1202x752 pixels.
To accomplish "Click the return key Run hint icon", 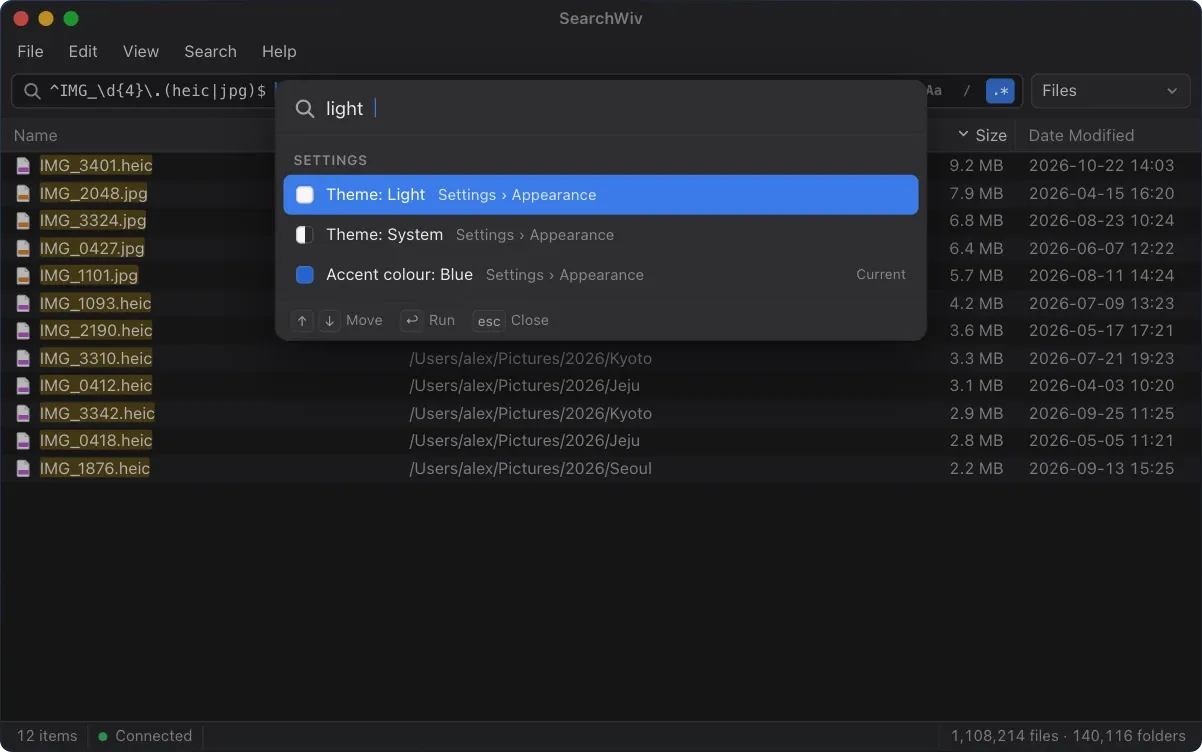I will 411,320.
